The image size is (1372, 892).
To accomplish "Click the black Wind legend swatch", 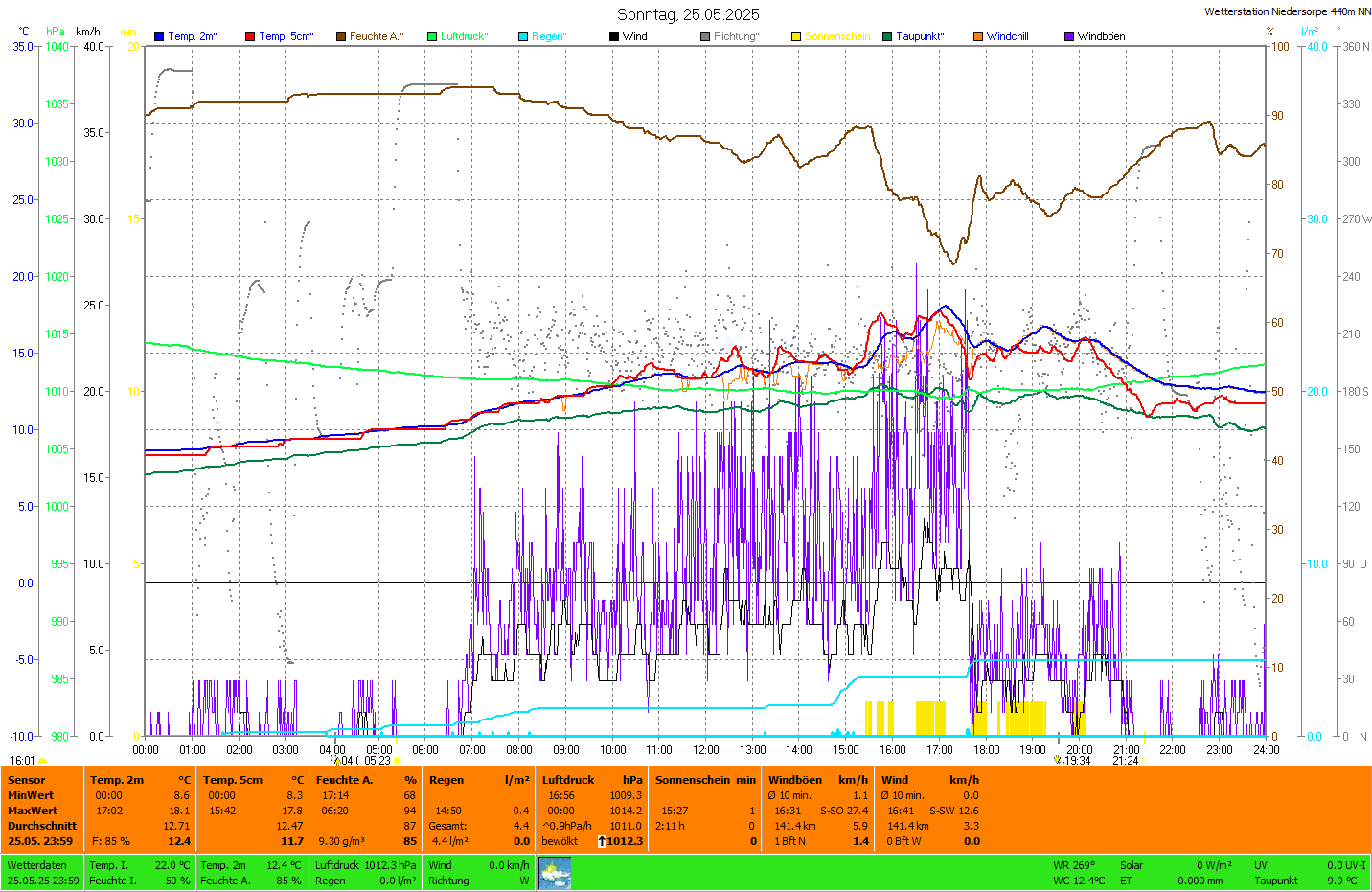I will (x=614, y=36).
